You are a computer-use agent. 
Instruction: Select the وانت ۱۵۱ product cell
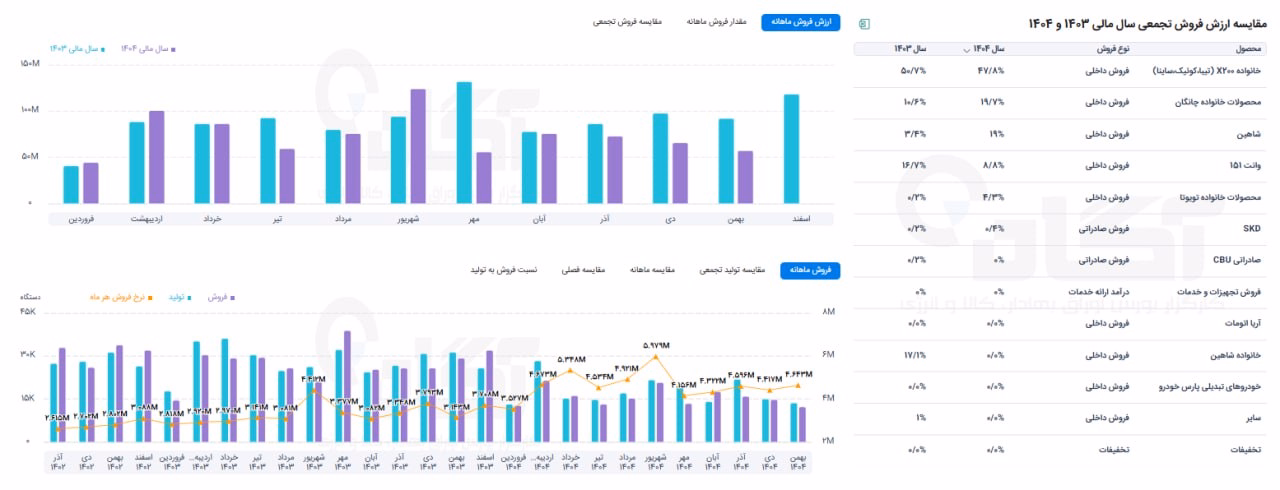1244,166
